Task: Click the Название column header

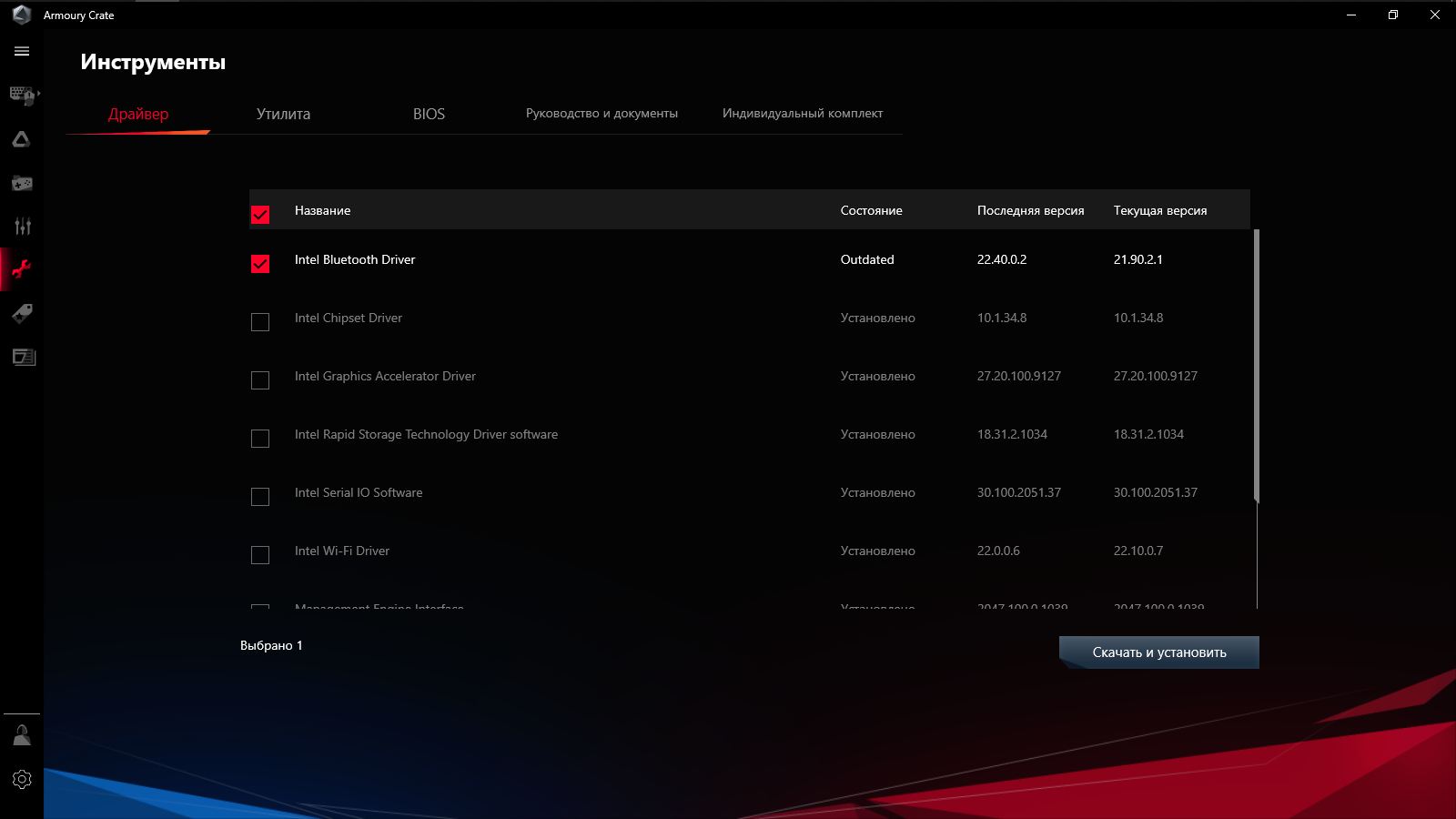Action: 322,210
